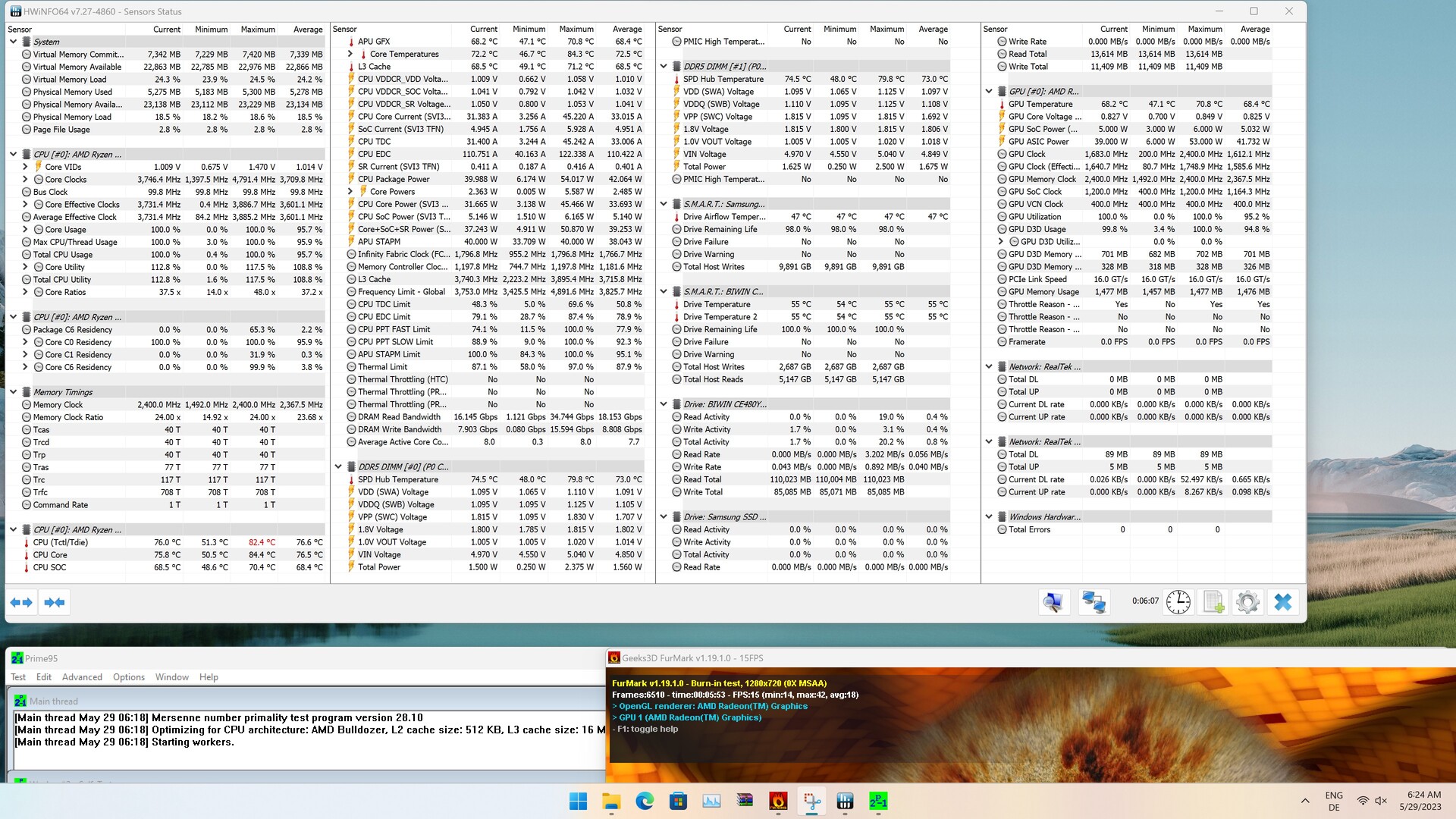Click the 'Main thread' title in Prime95
The image size is (1456, 819).
(54, 701)
